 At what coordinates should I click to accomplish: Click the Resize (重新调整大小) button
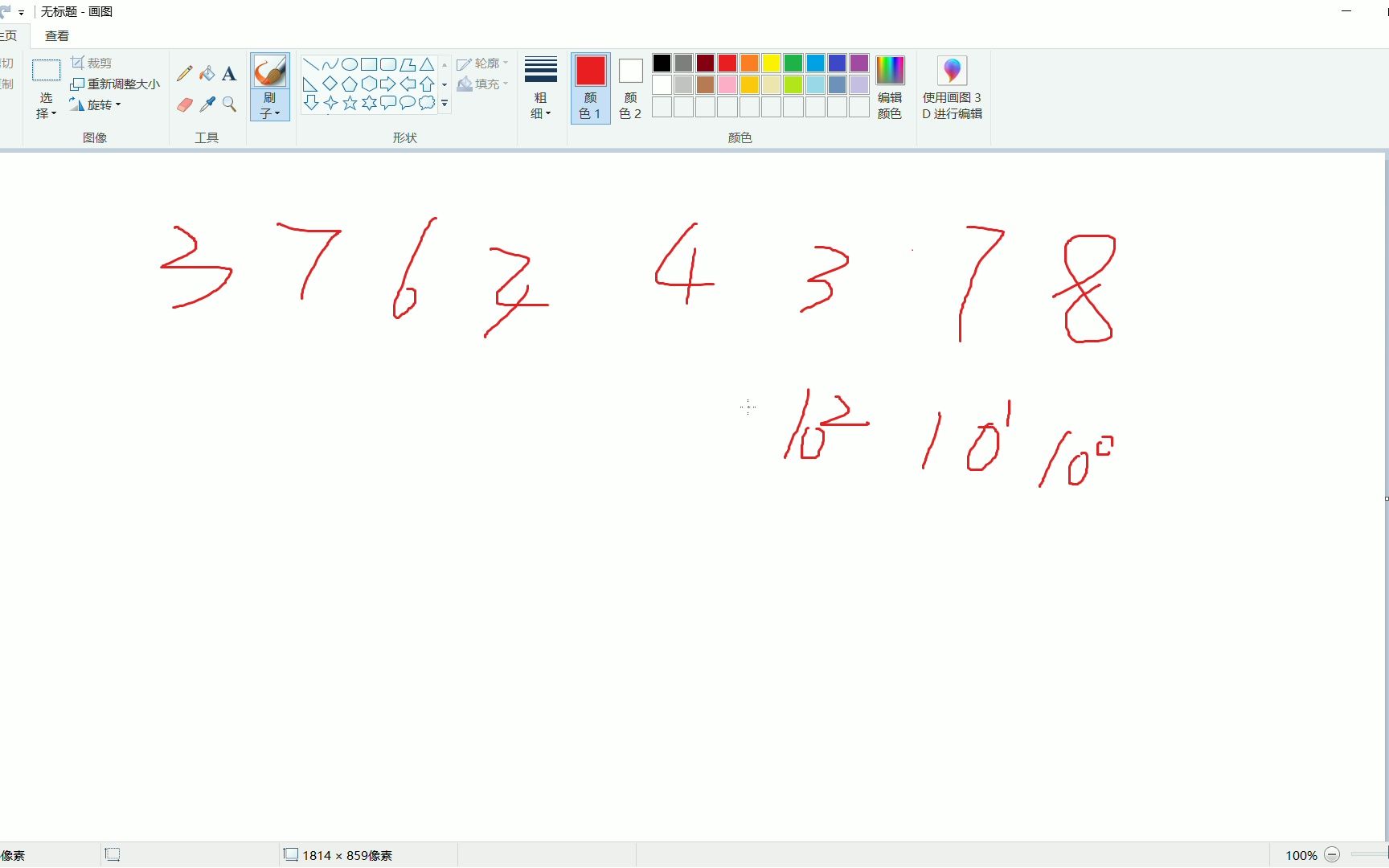(x=115, y=84)
